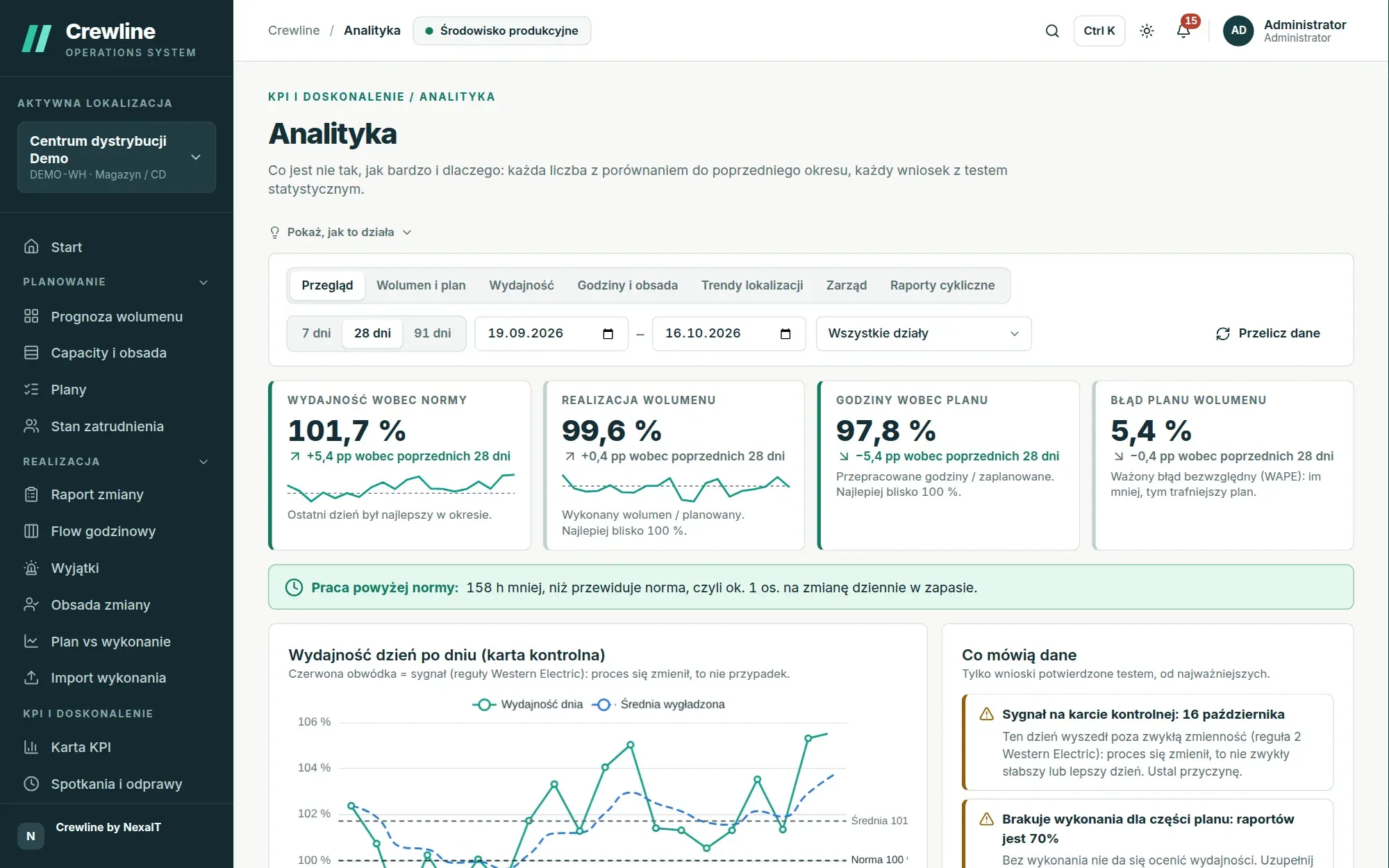The height and width of the screenshot is (868, 1389).
Task: Click the Crewline logo stripes icon
Action: point(37,39)
